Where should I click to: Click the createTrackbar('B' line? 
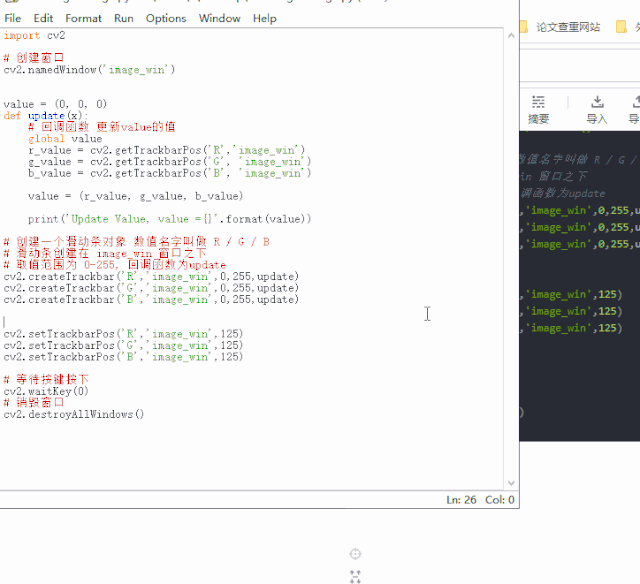click(x=151, y=300)
